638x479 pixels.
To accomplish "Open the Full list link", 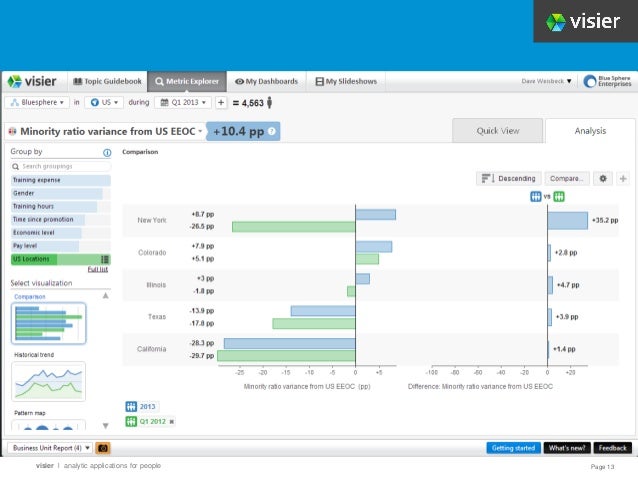I will point(98,269).
